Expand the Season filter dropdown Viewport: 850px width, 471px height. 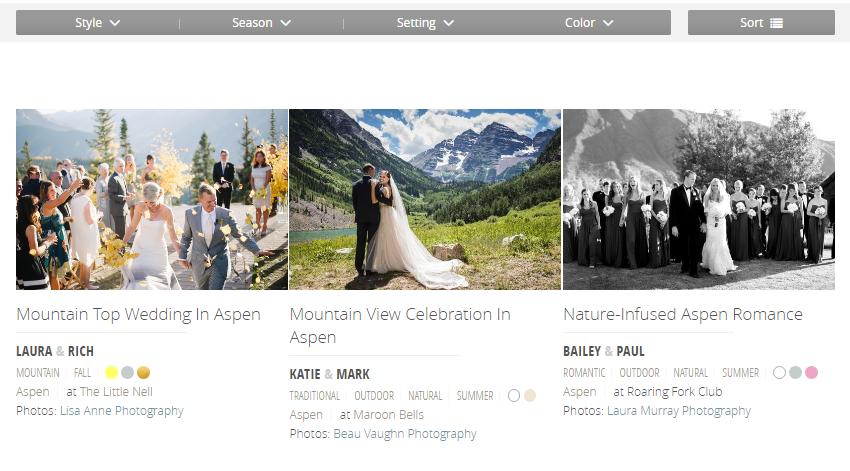[261, 23]
